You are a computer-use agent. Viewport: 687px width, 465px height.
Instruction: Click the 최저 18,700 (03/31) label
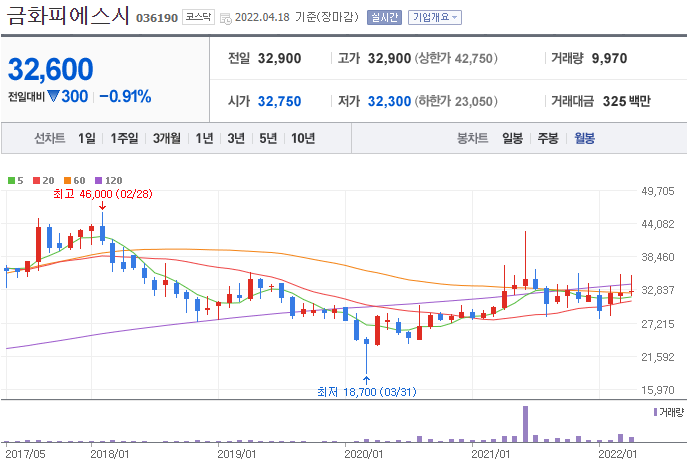coord(367,391)
